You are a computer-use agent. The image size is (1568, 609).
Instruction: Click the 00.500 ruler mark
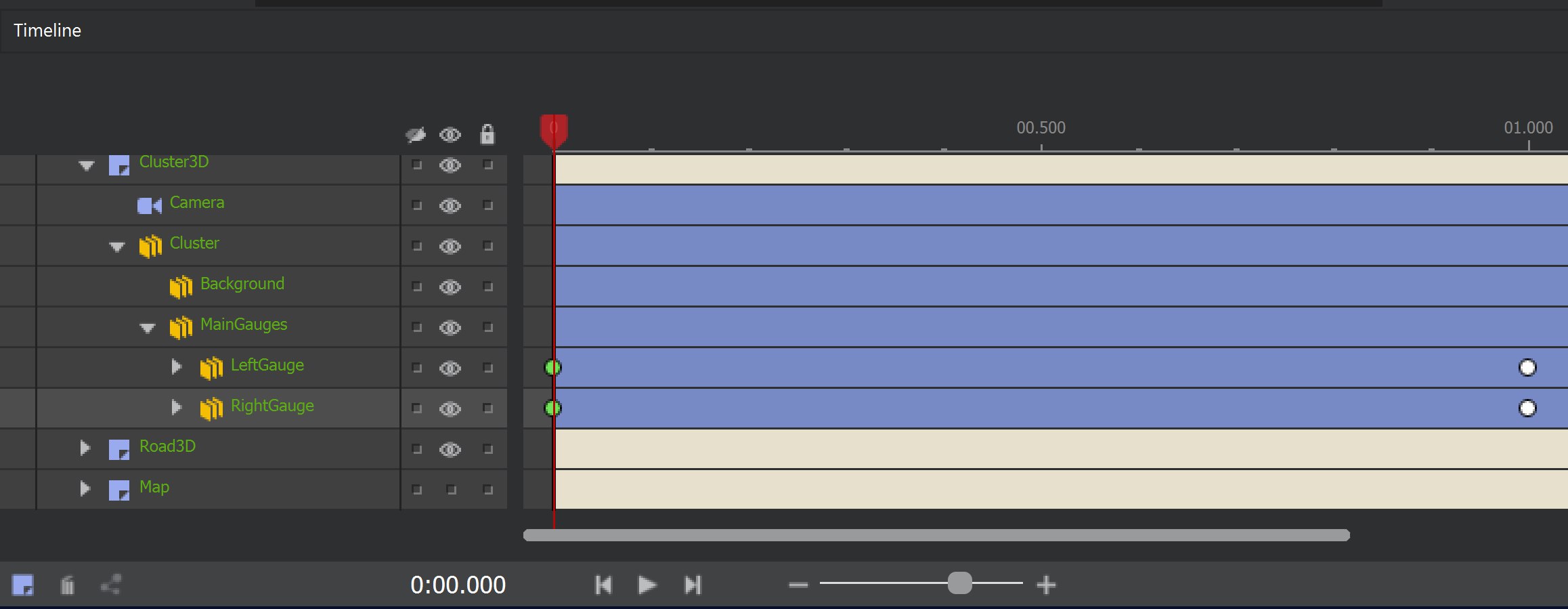1041,128
